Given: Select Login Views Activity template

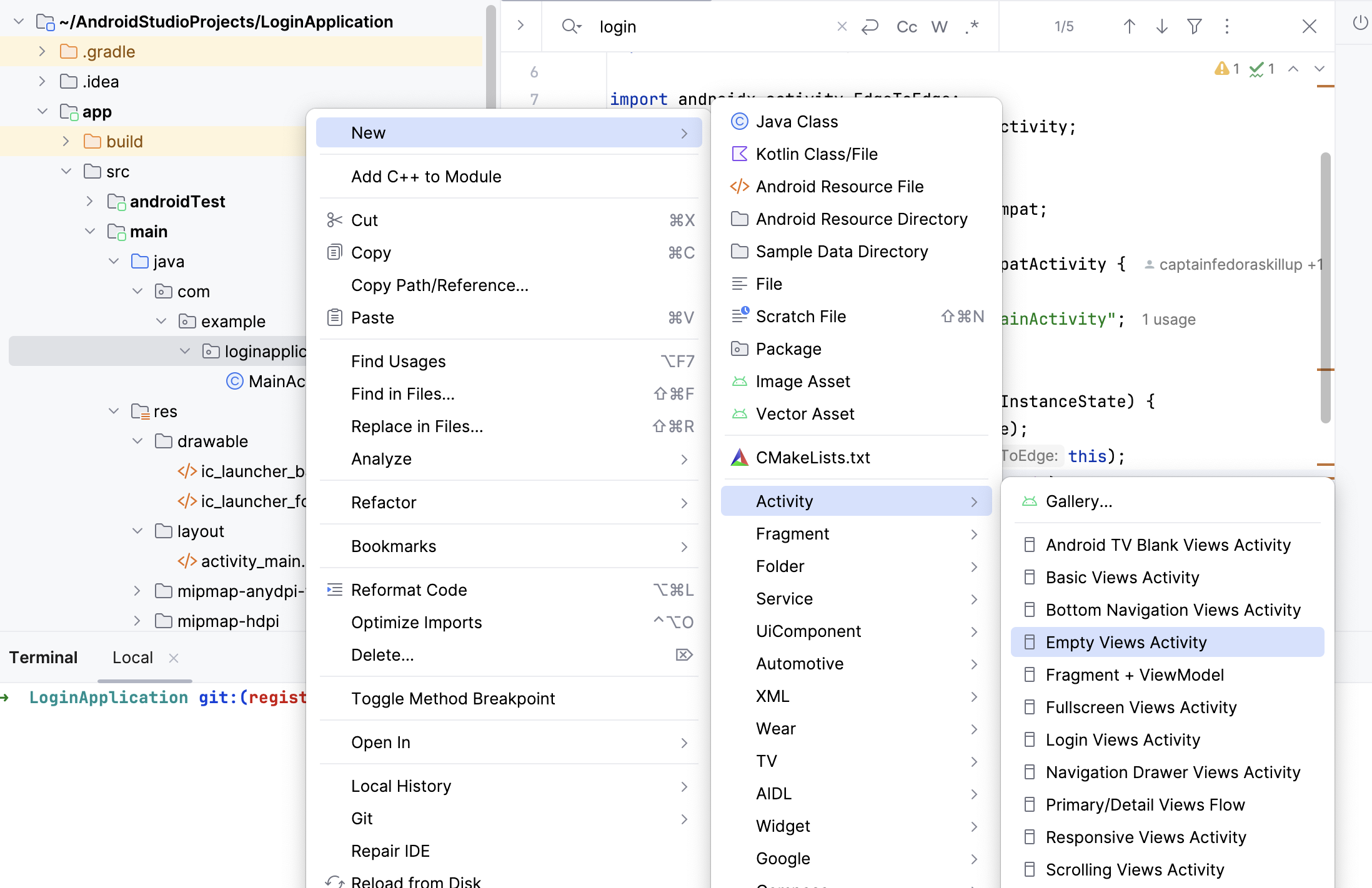Looking at the screenshot, I should tap(1167, 739).
